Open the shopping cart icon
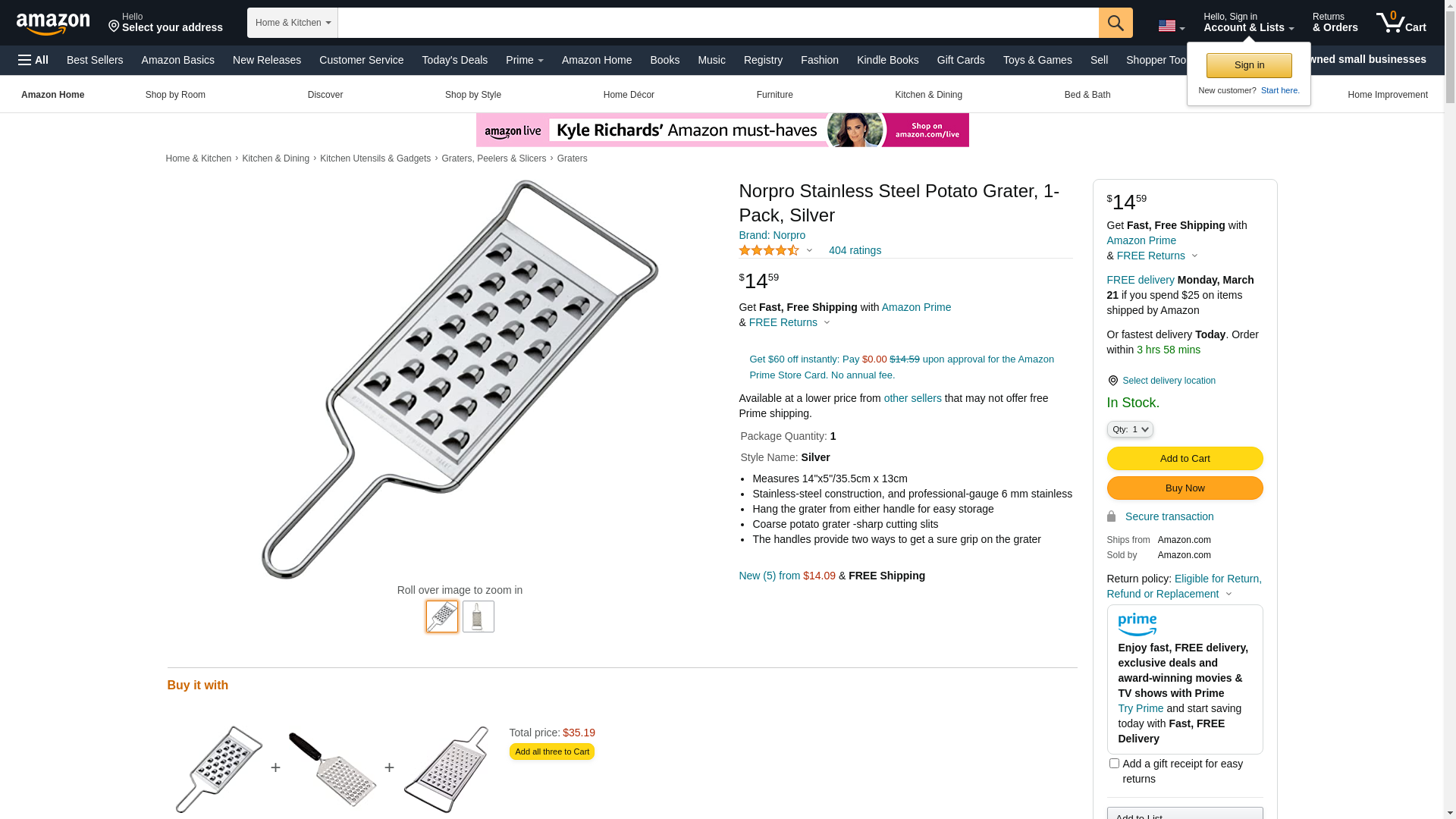The width and height of the screenshot is (1456, 819). tap(1400, 23)
